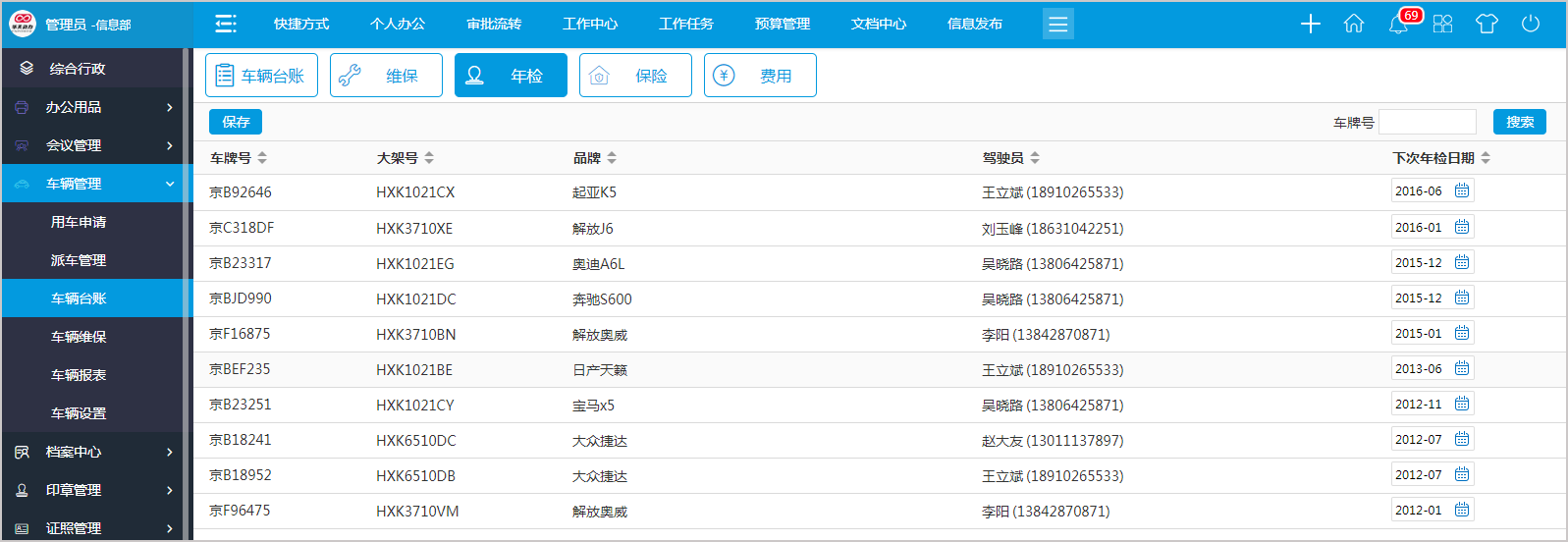
Task: Open the app grid layout icon
Action: pos(1442,25)
